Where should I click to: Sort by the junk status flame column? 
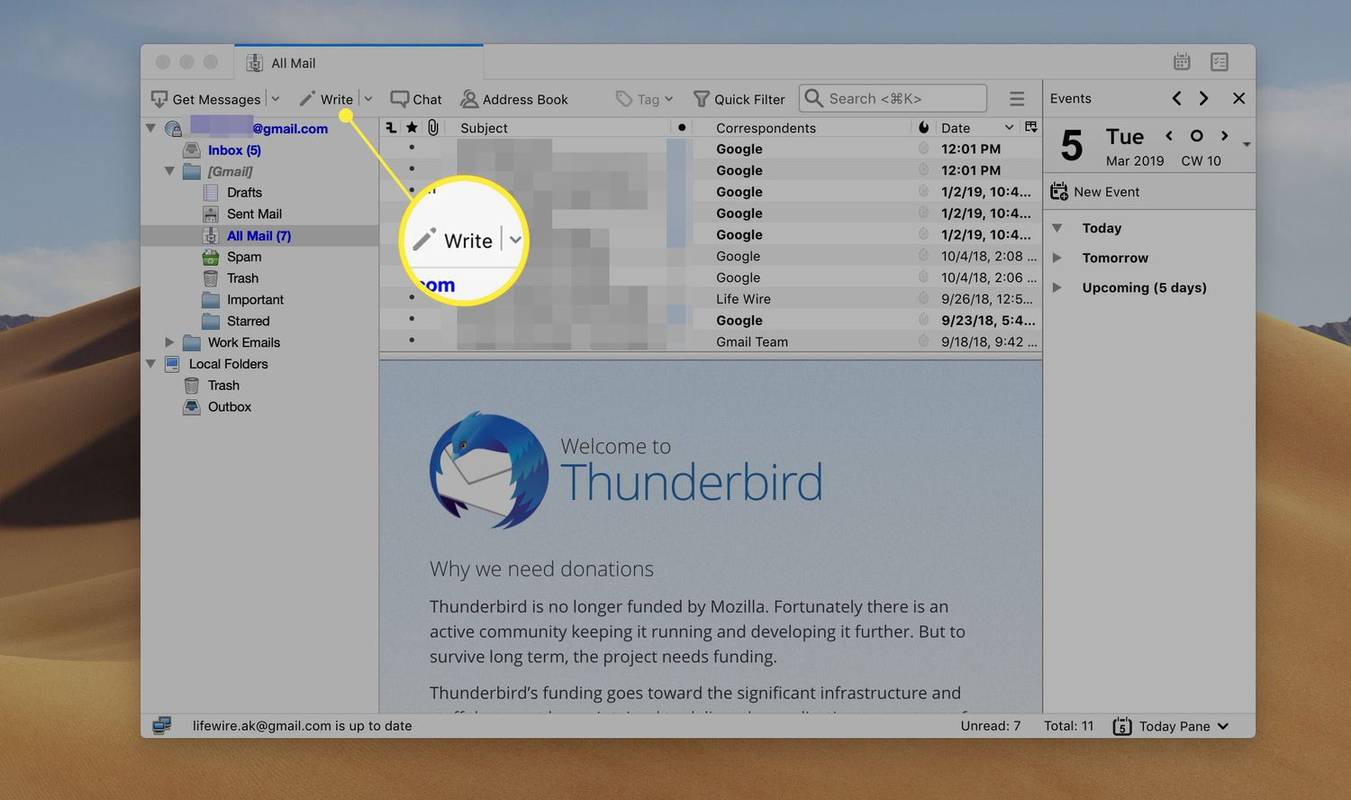[923, 128]
